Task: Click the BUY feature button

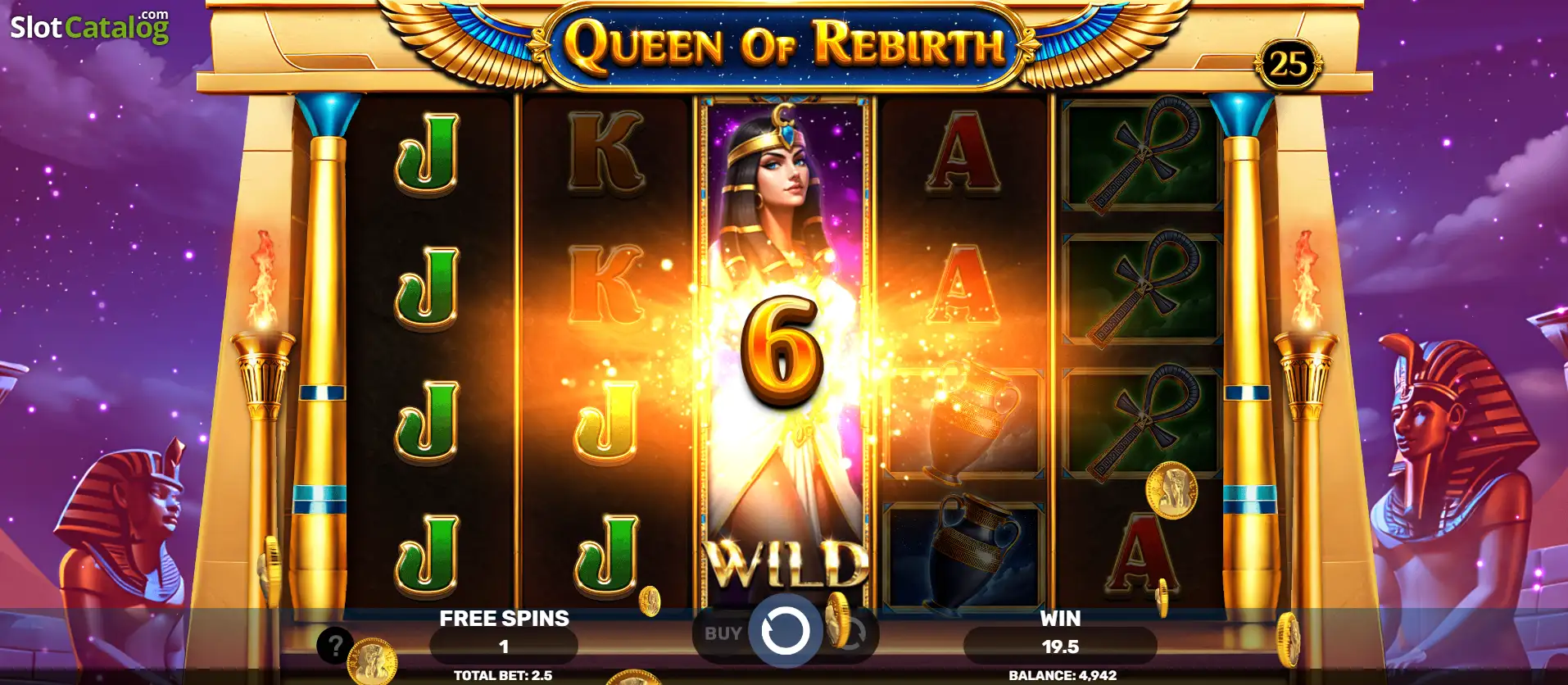Action: pos(723,633)
